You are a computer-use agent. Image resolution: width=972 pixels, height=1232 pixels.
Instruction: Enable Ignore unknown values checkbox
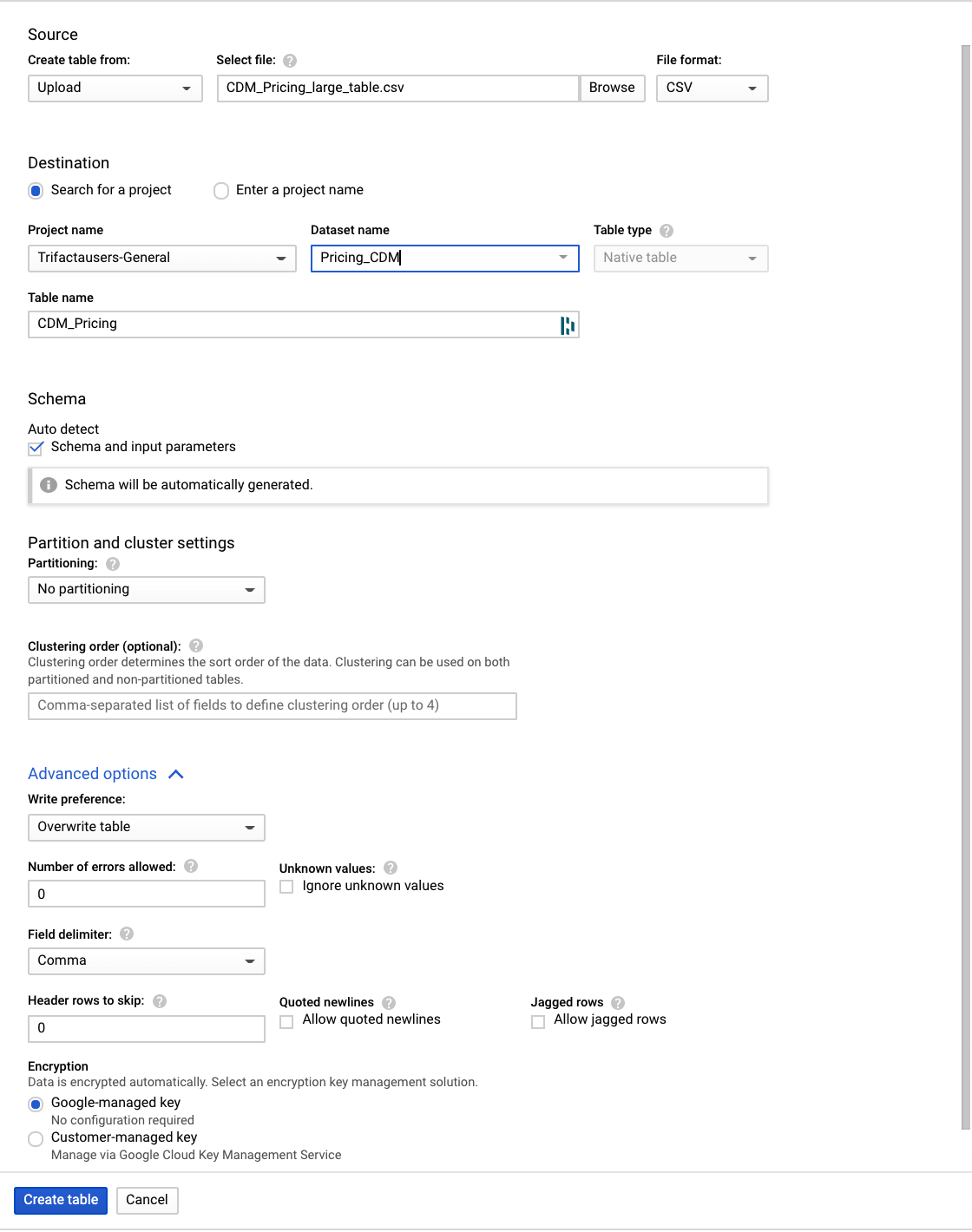pos(286,887)
